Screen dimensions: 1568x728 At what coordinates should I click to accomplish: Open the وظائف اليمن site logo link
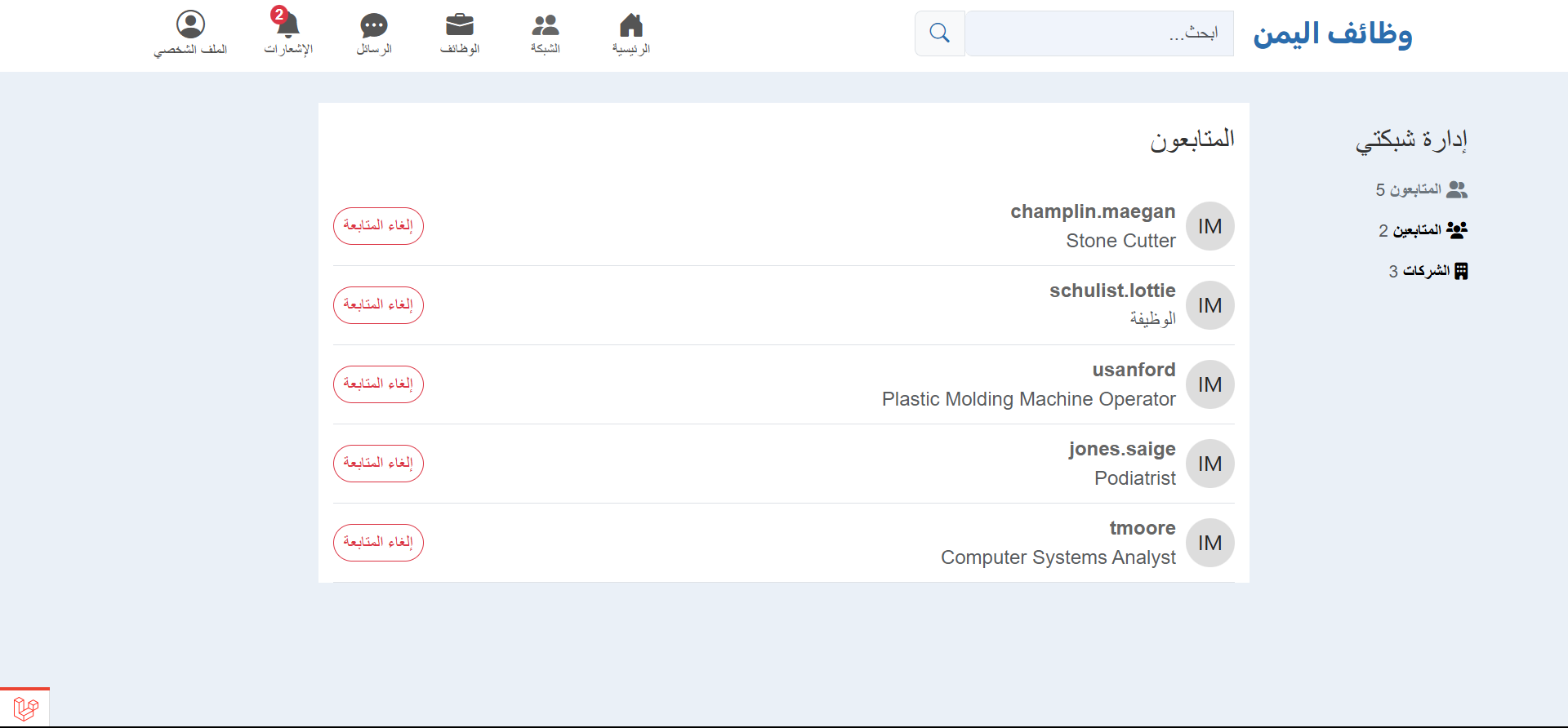(1333, 33)
